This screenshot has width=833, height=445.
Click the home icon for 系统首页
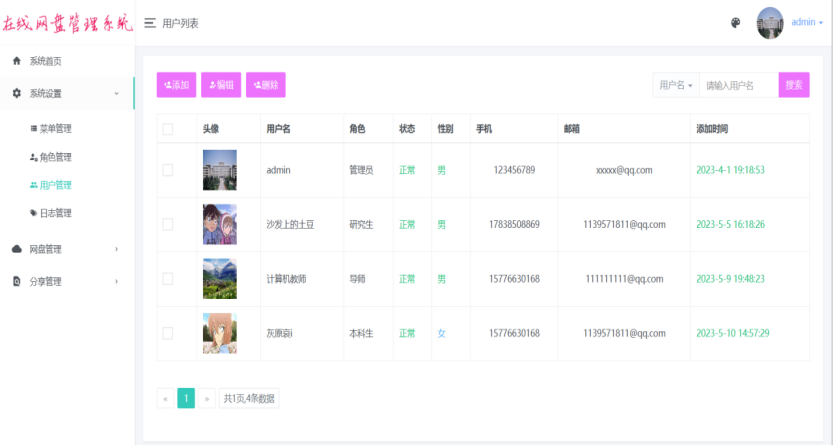(16, 61)
